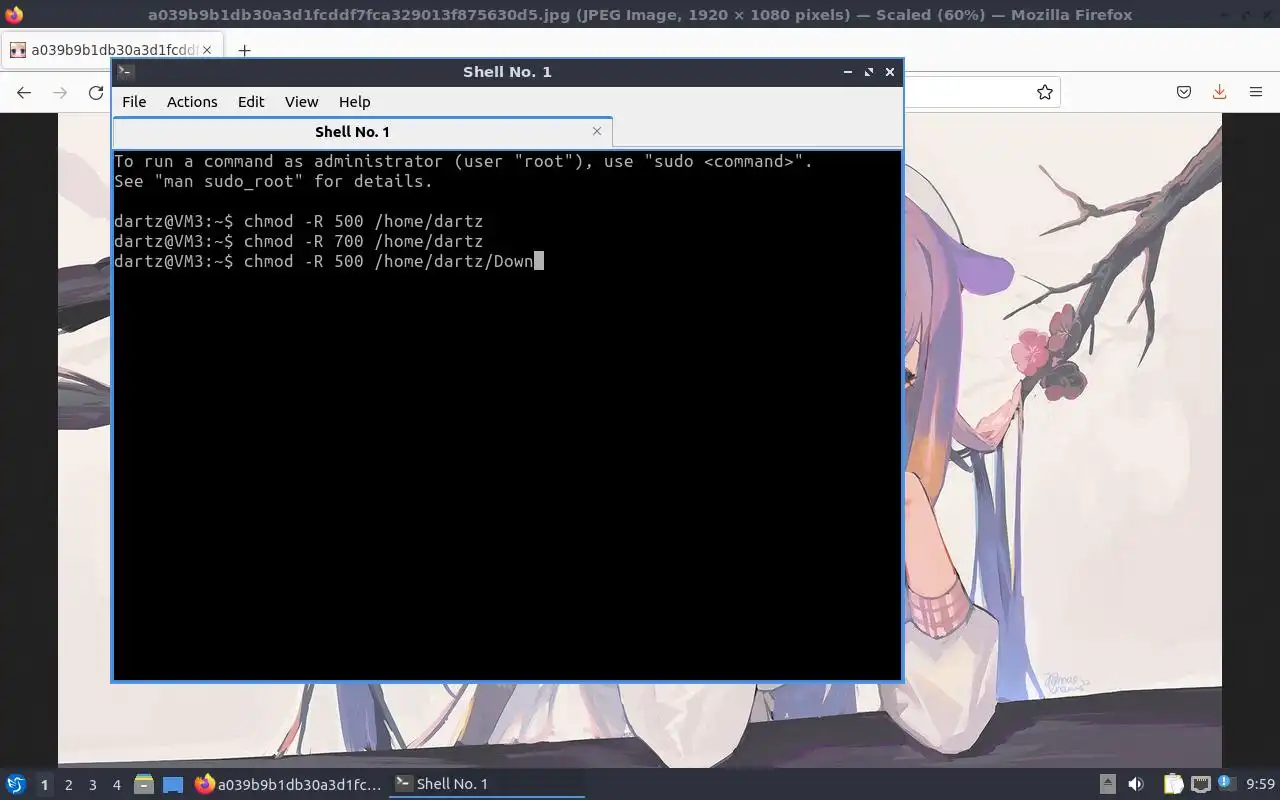Open the Help menu

pos(354,102)
